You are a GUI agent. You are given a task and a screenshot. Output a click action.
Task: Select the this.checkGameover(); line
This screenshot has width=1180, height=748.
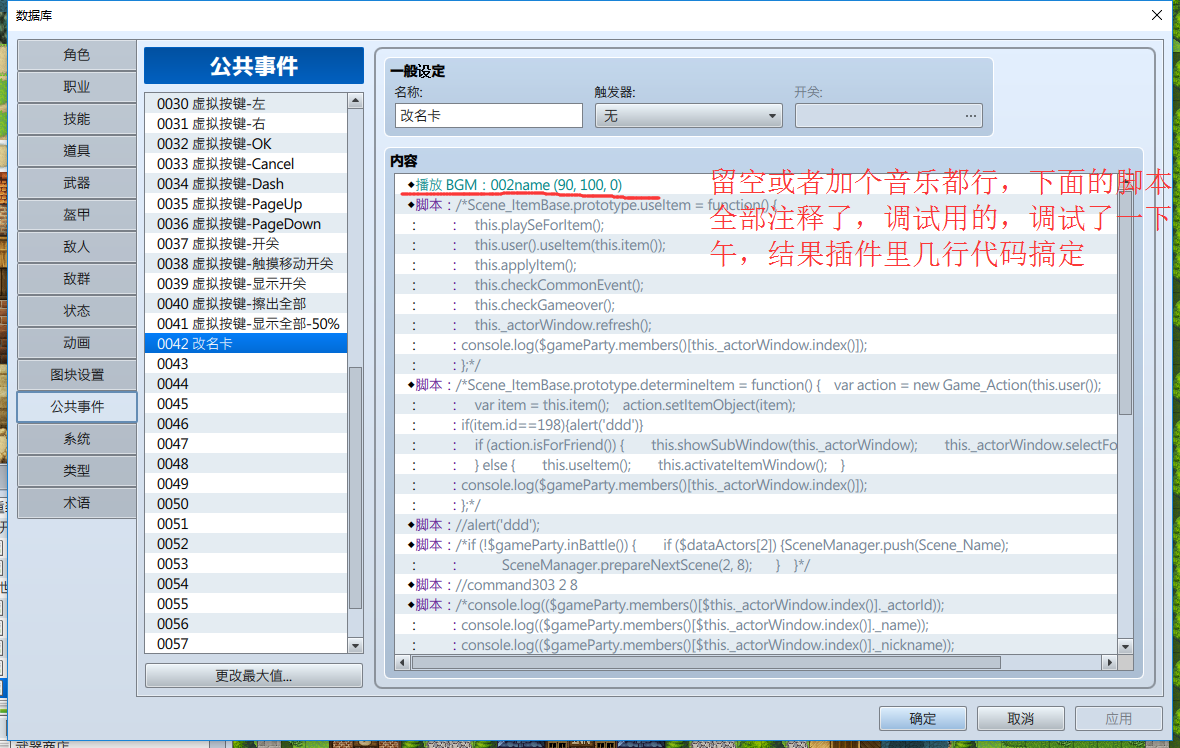[x=756, y=305]
